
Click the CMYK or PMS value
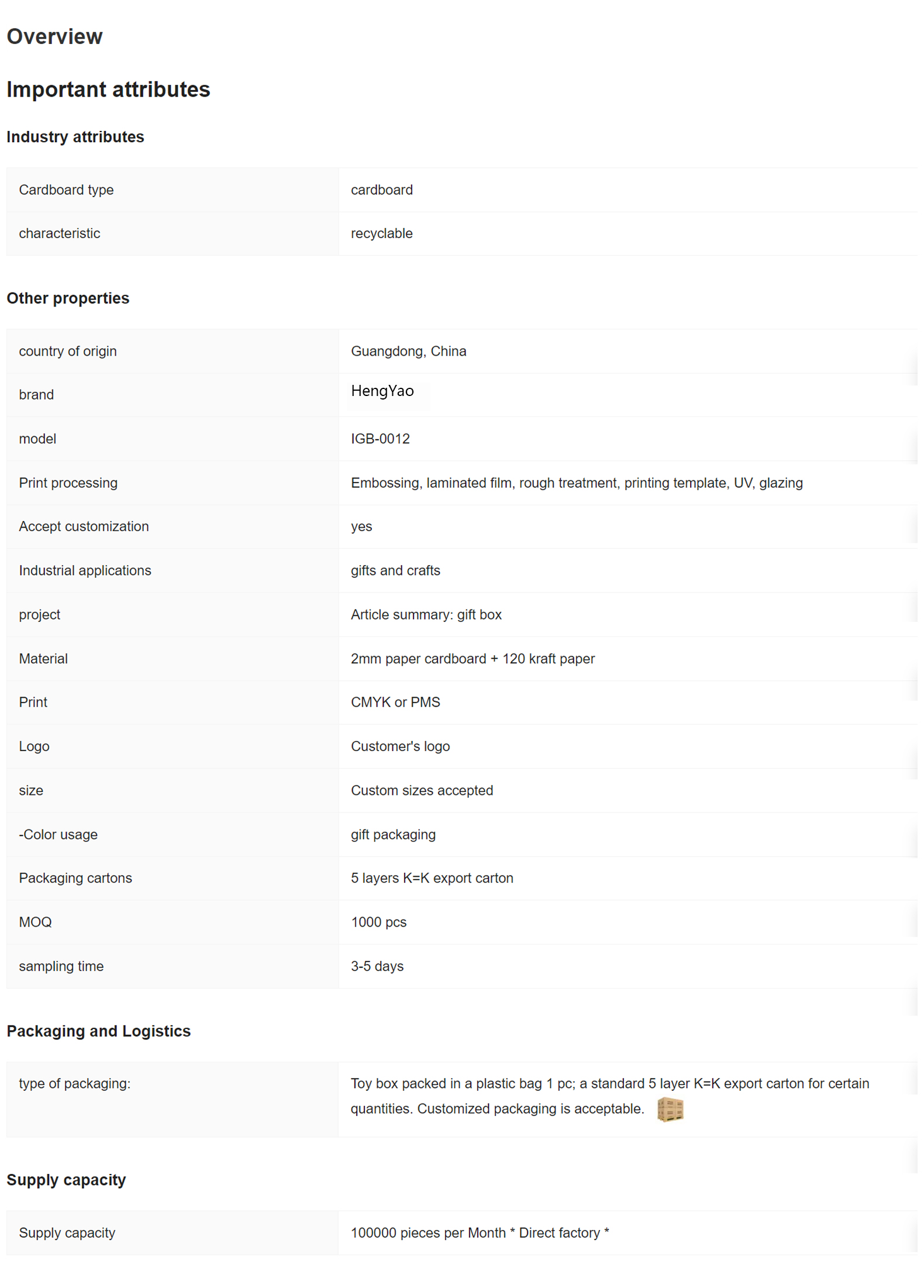(x=395, y=702)
